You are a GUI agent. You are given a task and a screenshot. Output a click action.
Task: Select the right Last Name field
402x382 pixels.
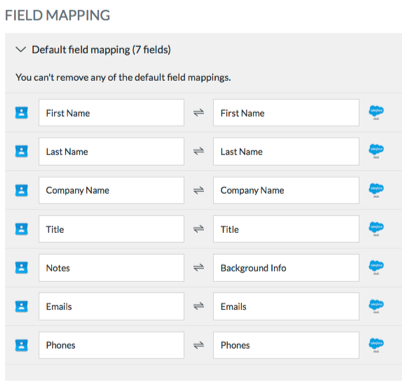286,152
